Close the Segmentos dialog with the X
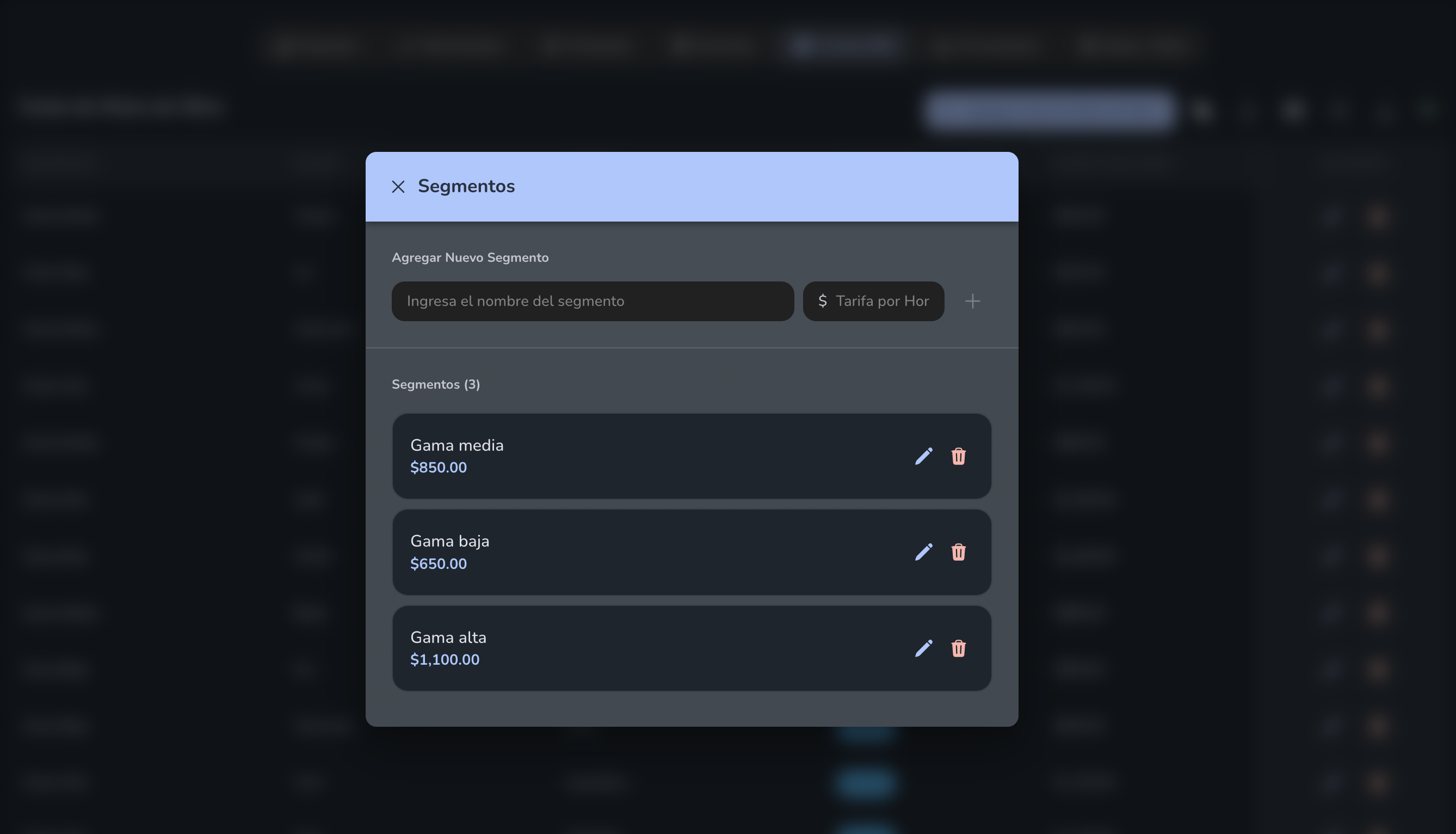 398,187
